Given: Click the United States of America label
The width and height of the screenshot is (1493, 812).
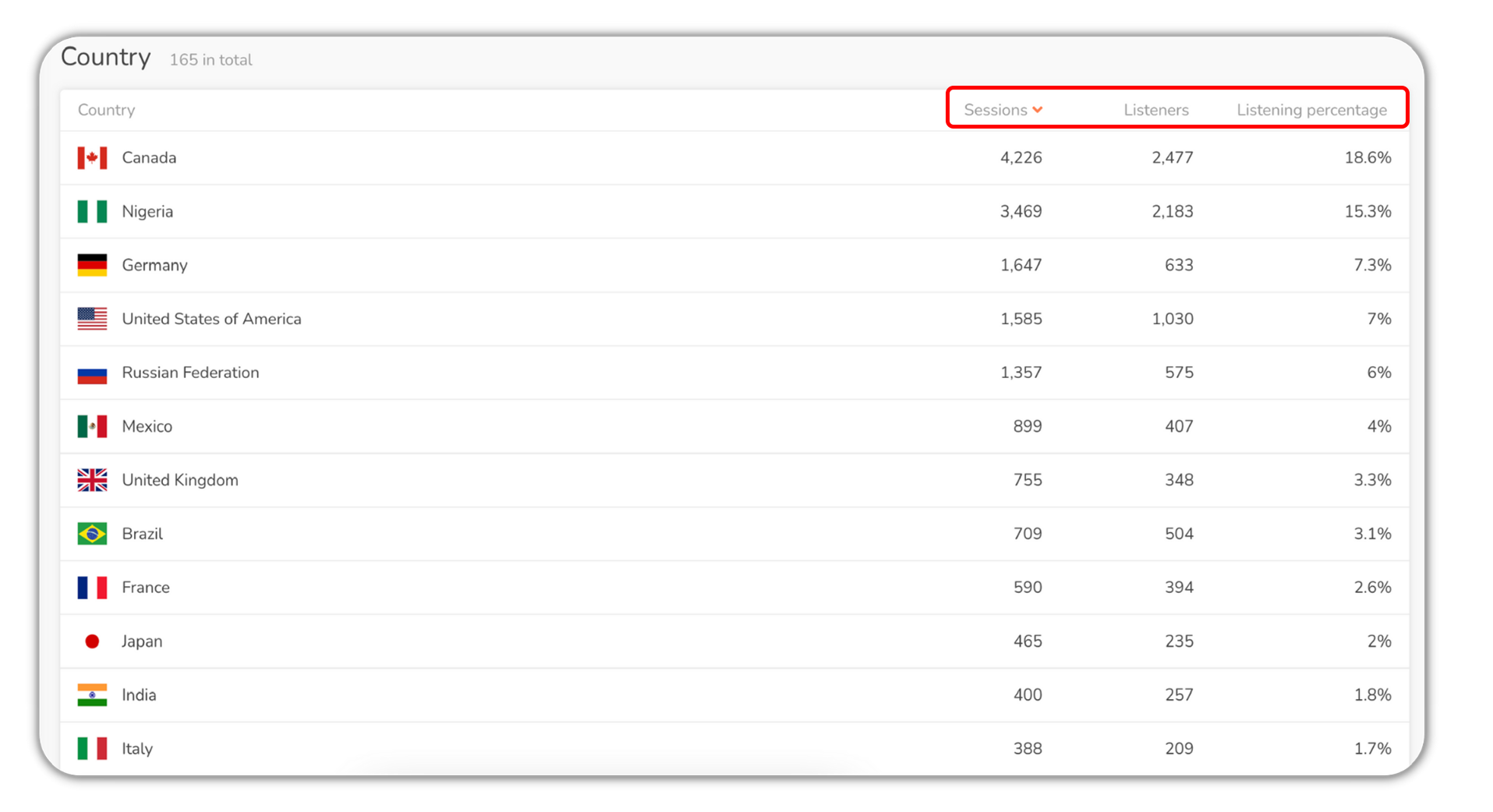Looking at the screenshot, I should (x=211, y=319).
